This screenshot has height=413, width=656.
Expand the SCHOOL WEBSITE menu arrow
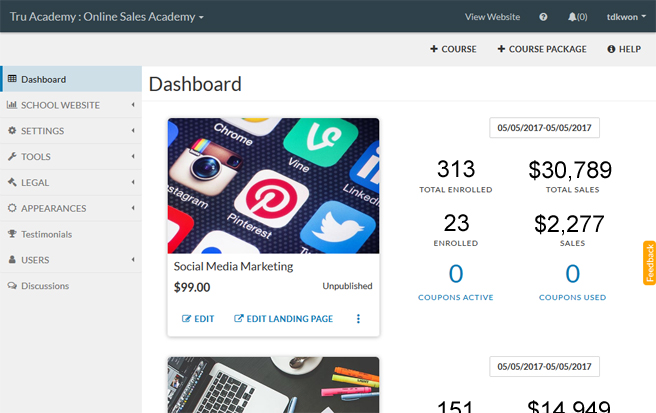[133, 105]
